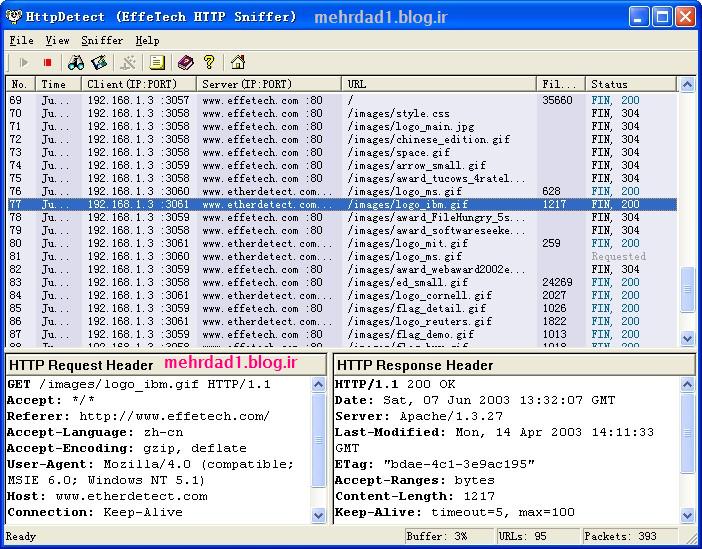Click the Request Header pane scrollbar thumb
The width and height of the screenshot is (702, 549).
point(318,440)
